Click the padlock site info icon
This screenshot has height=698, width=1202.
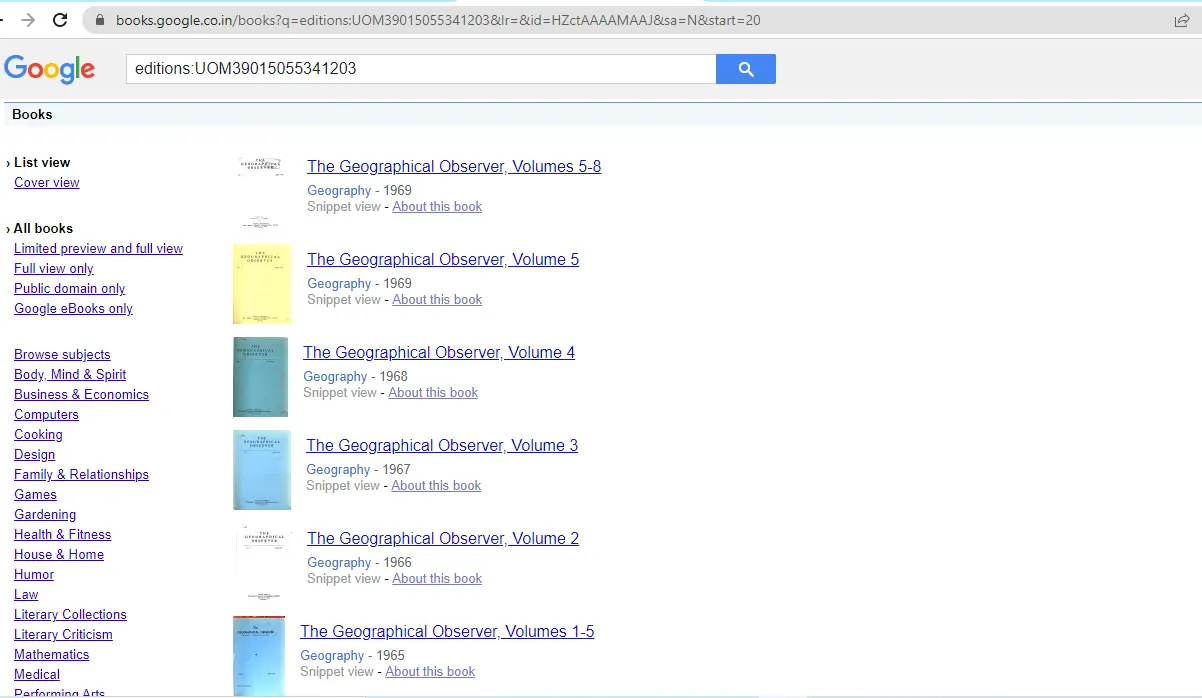pos(99,20)
